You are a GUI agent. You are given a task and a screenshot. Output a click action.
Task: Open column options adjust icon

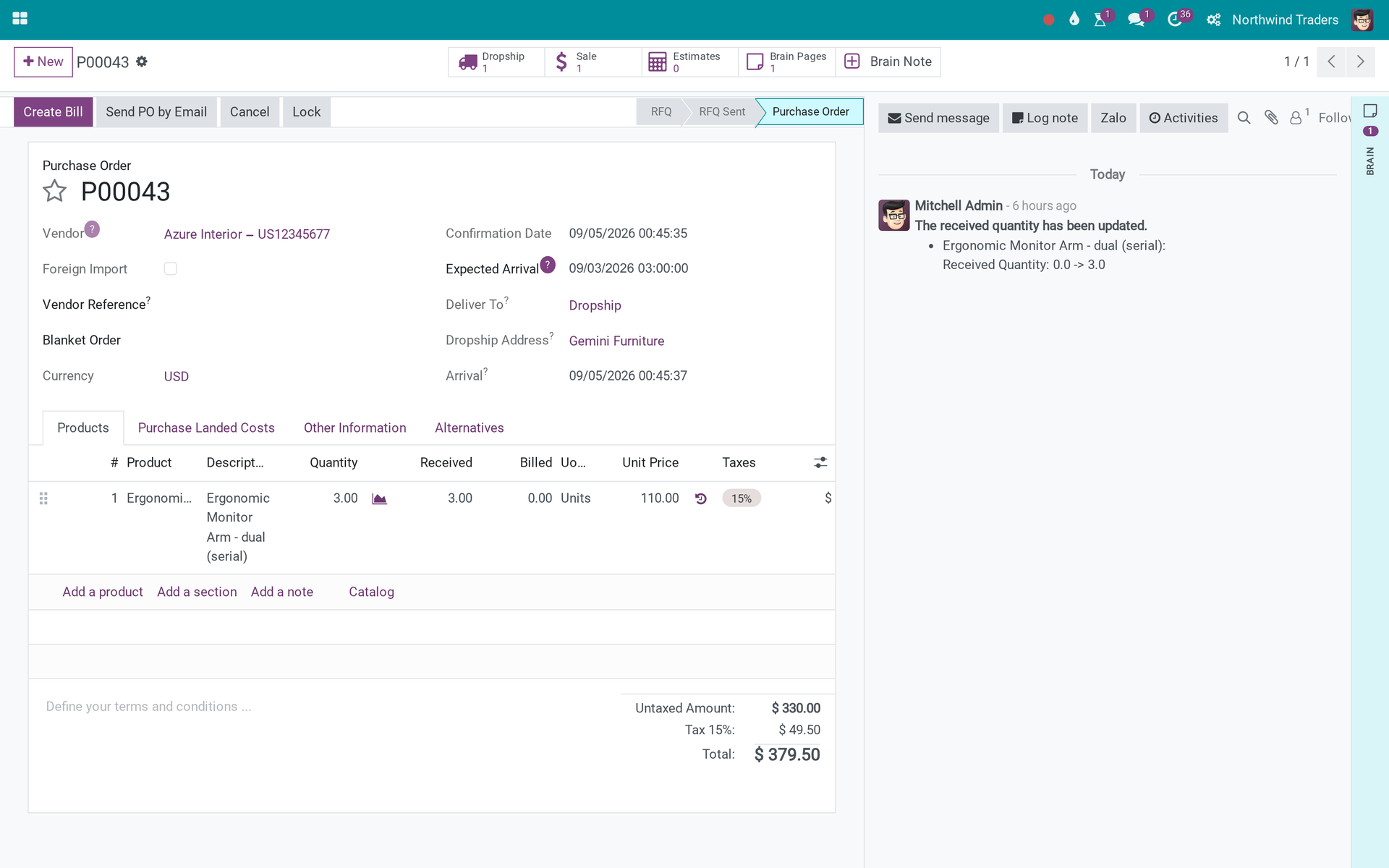(820, 463)
